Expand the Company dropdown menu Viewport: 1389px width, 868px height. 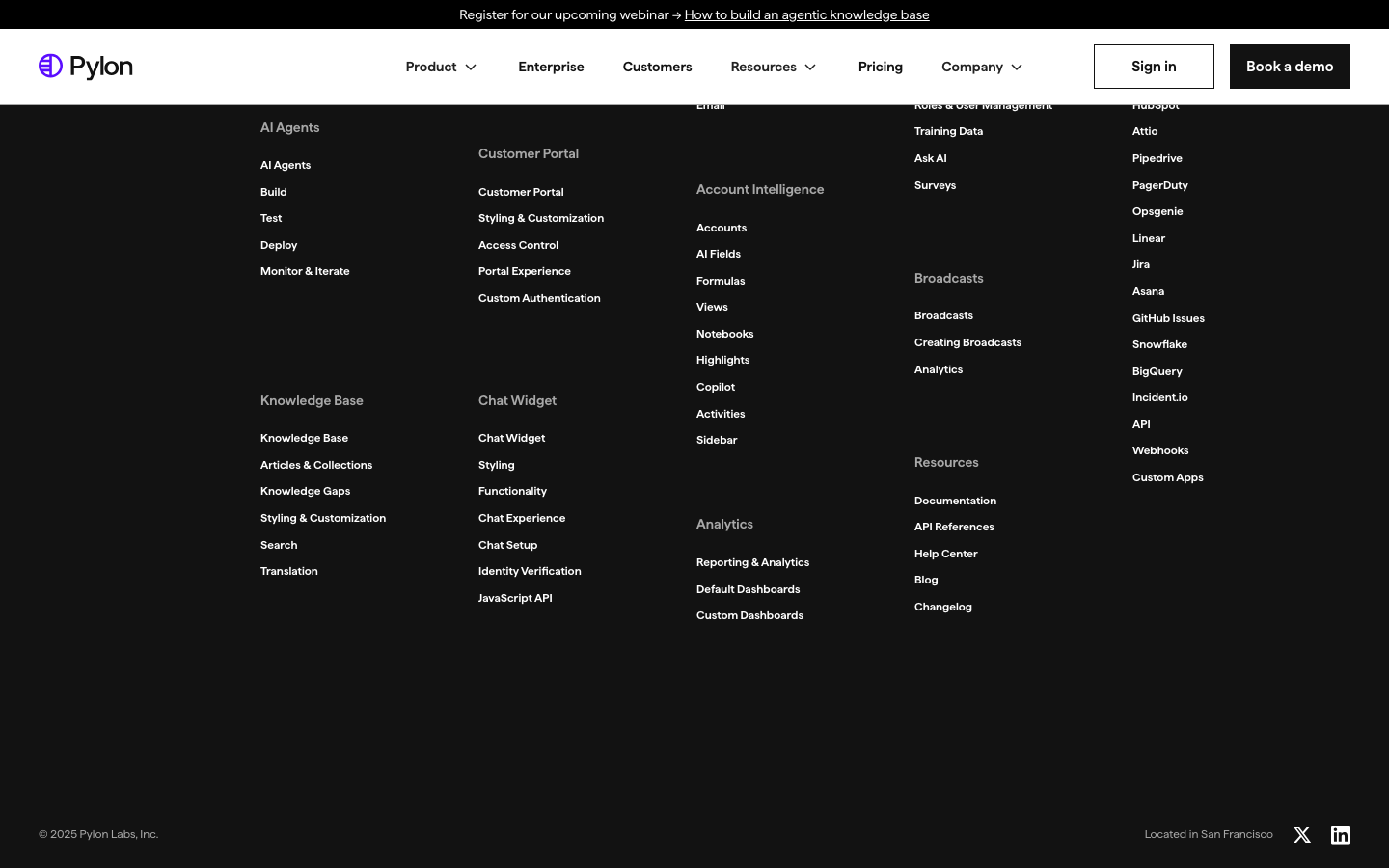coord(982,67)
